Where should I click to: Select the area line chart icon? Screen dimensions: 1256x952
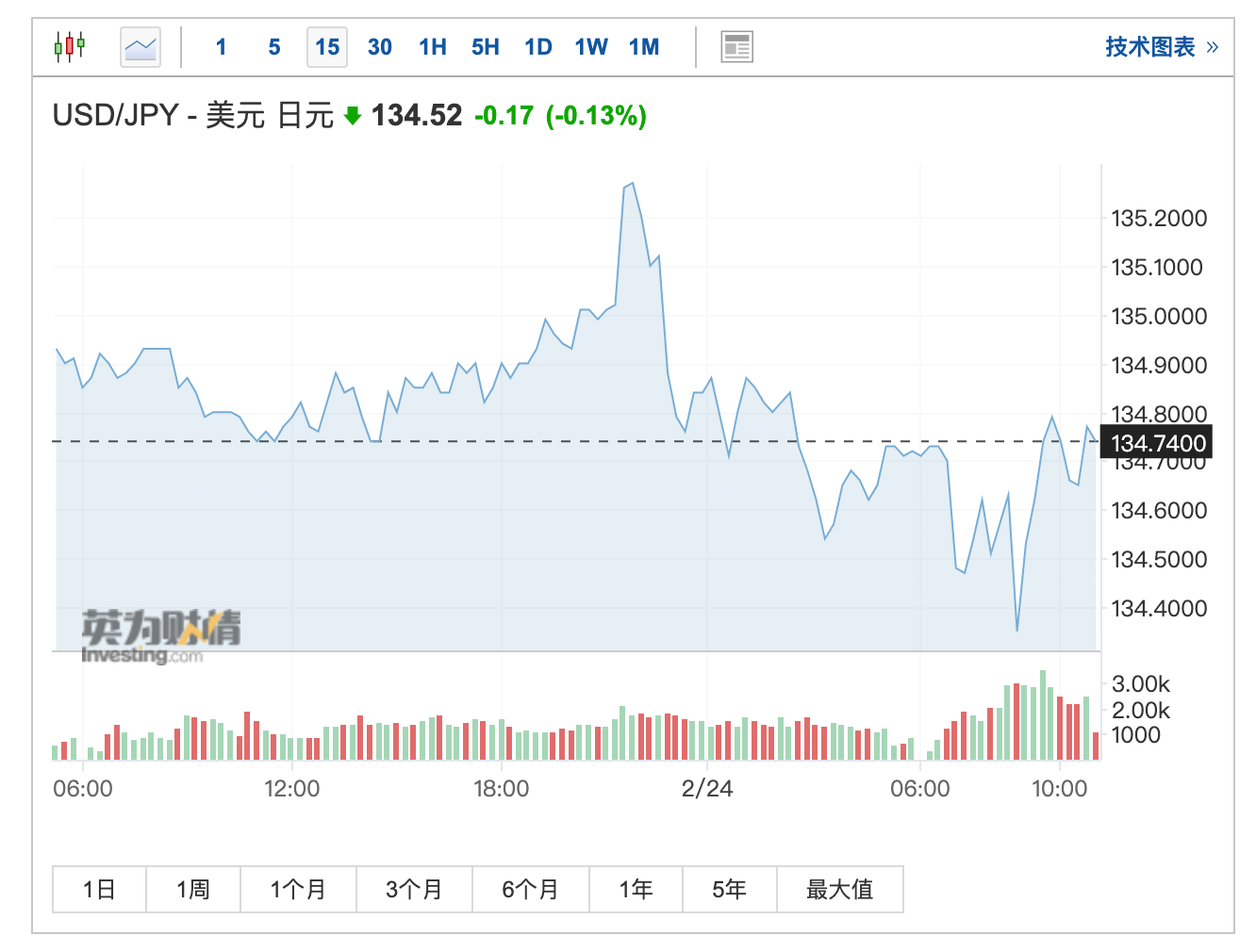click(140, 47)
